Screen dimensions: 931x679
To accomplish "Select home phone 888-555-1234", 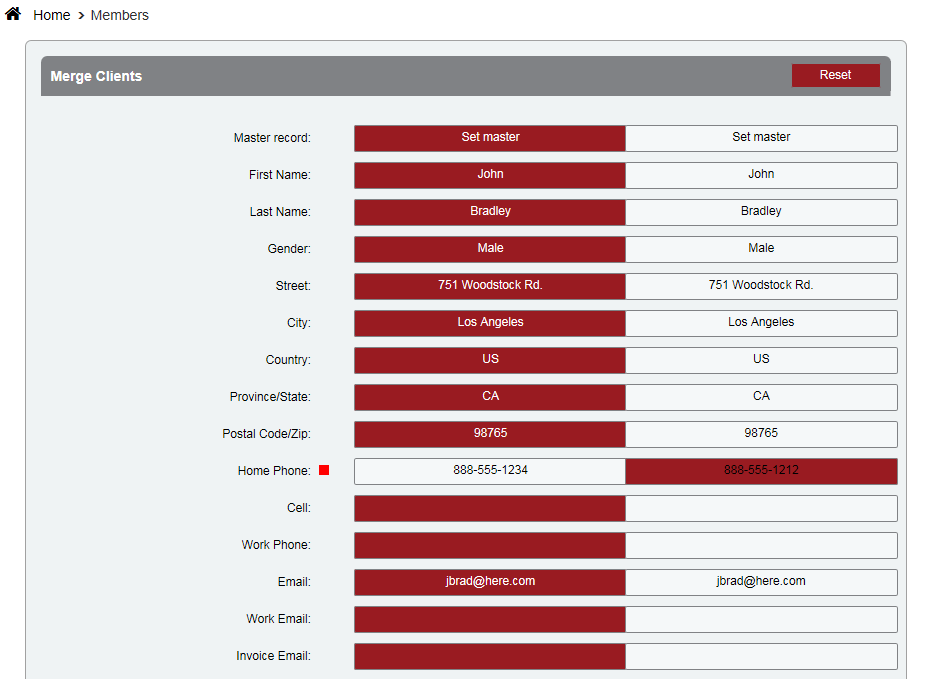I will coord(490,471).
